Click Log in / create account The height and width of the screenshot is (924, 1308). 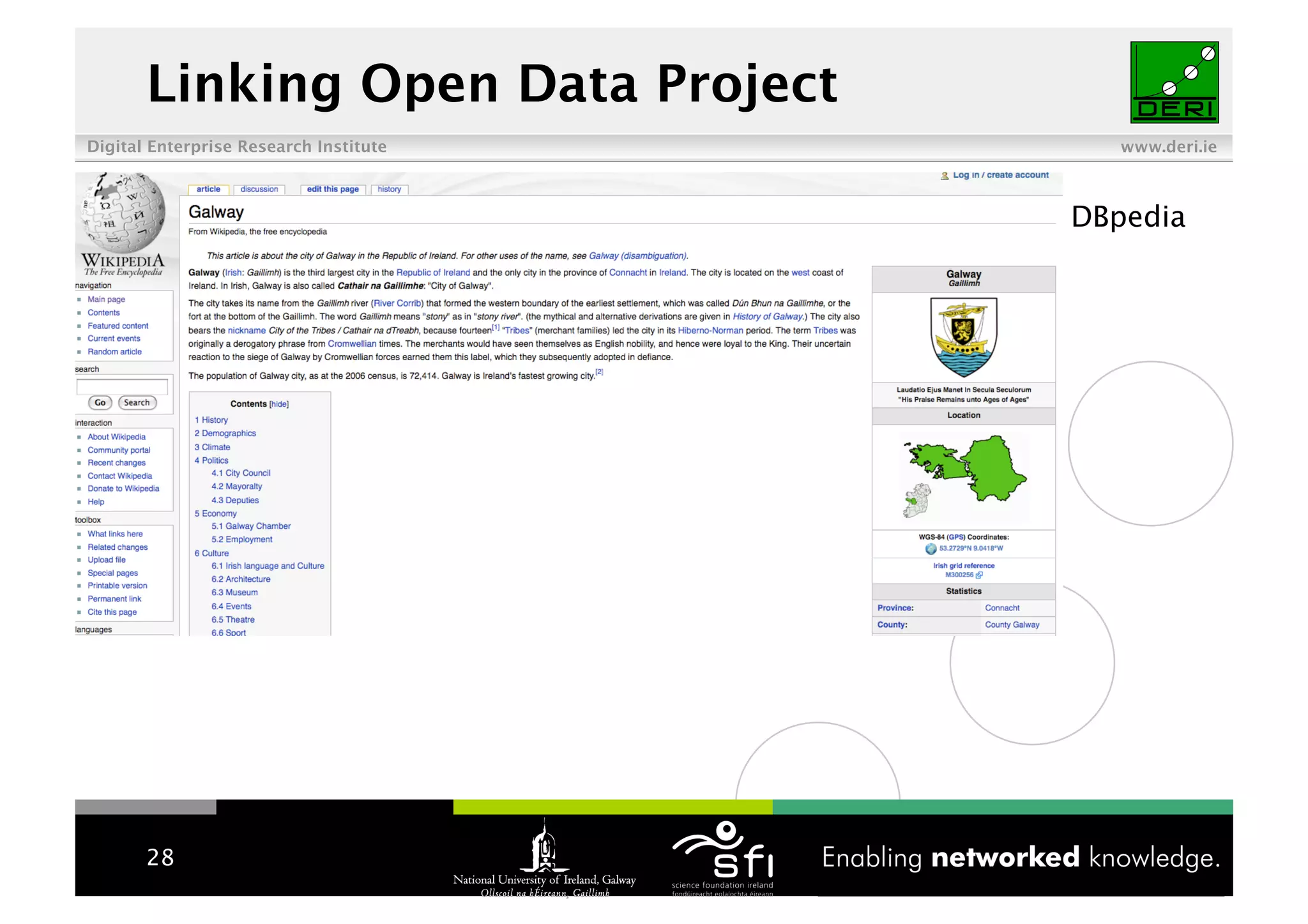(1001, 175)
